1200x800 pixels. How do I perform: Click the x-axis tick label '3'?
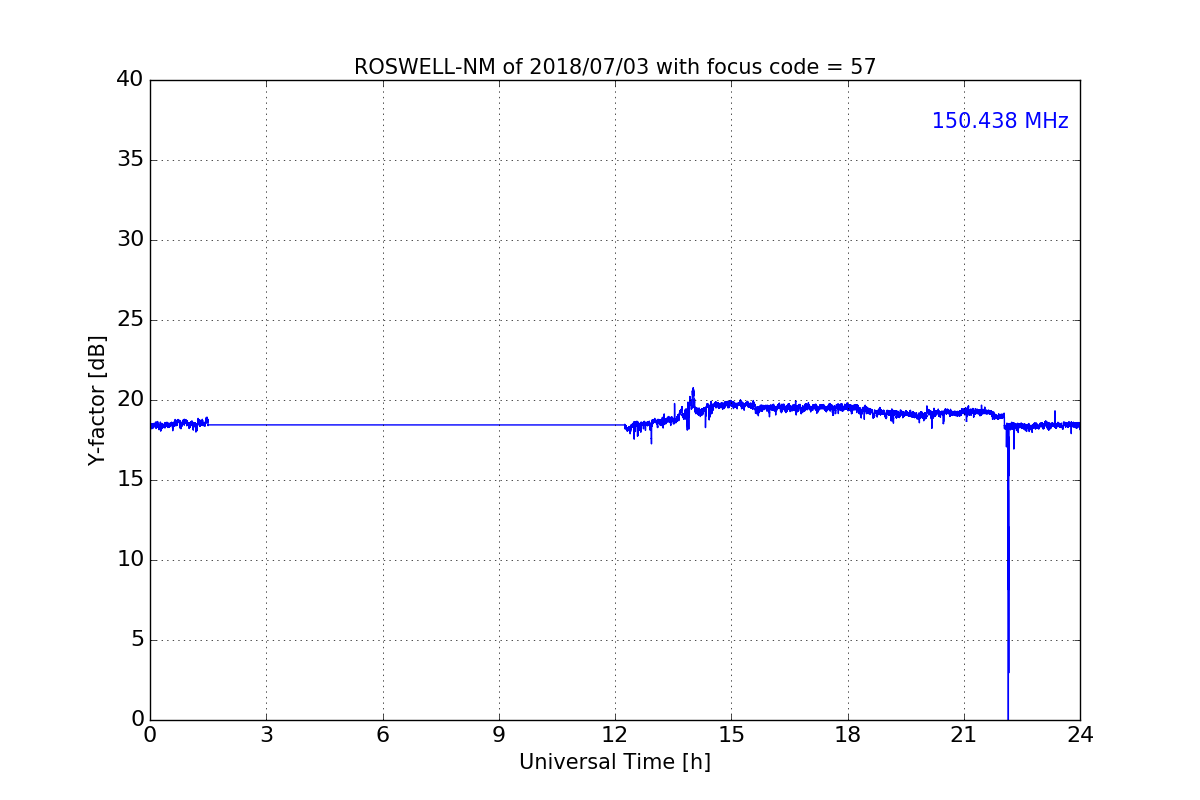tap(266, 735)
